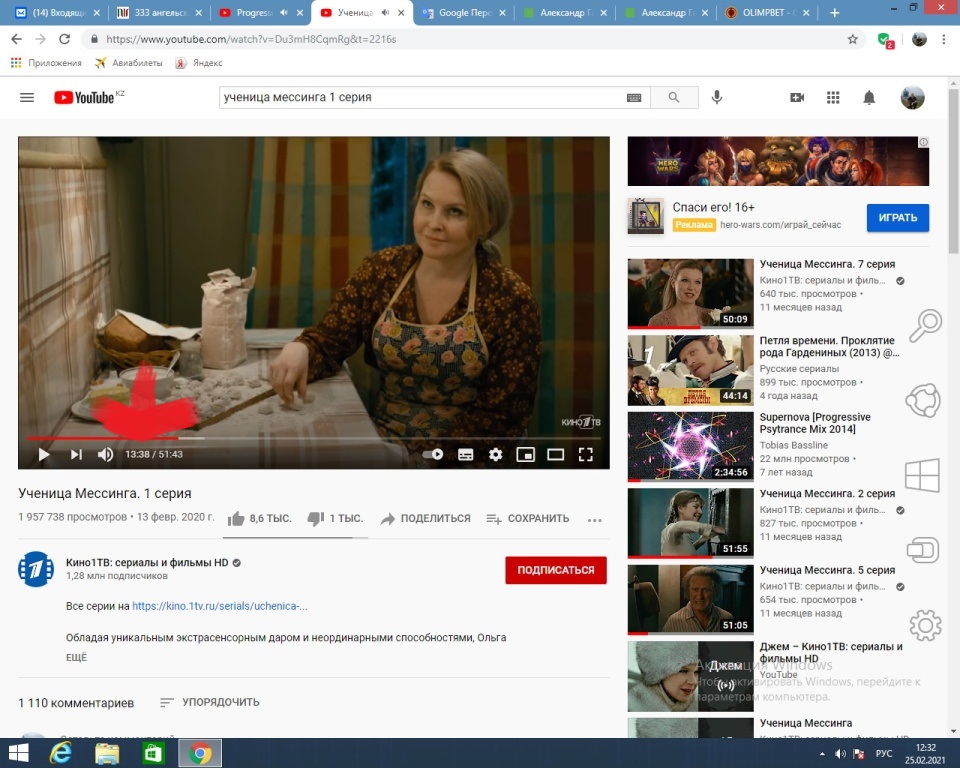960x768 pixels.
Task: Open the on-screen keyboard icon in search box
Action: click(x=634, y=97)
